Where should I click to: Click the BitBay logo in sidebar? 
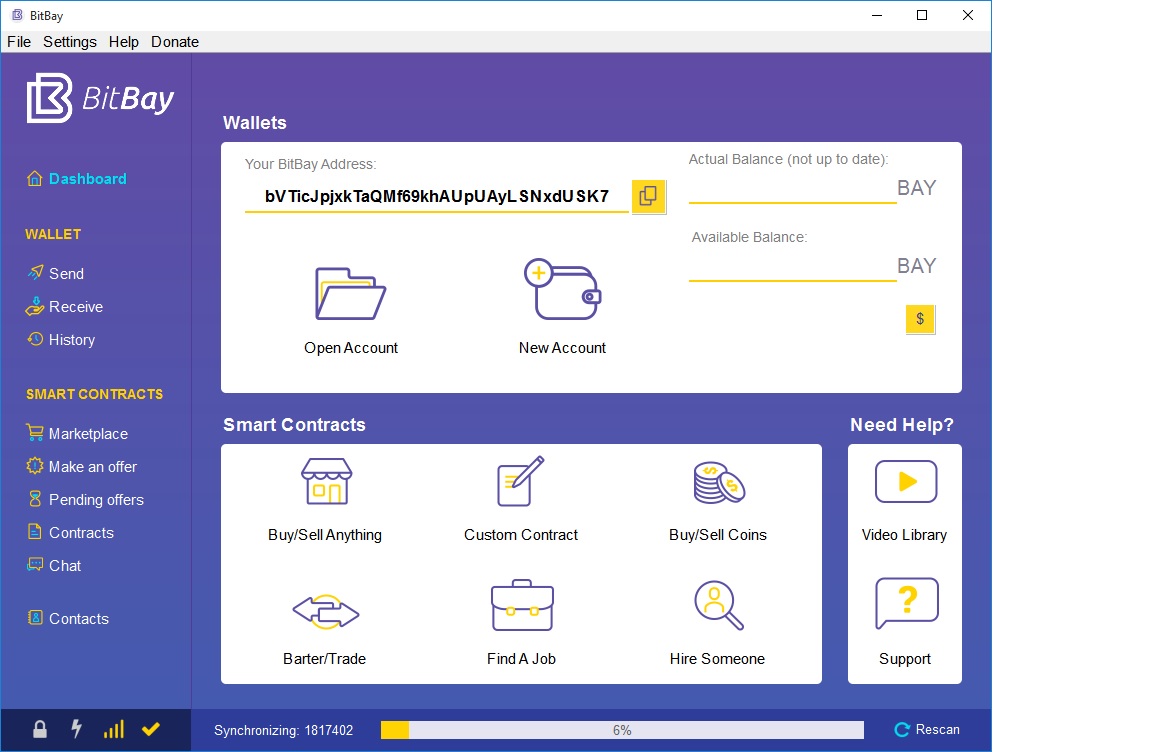pyautogui.click(x=100, y=98)
